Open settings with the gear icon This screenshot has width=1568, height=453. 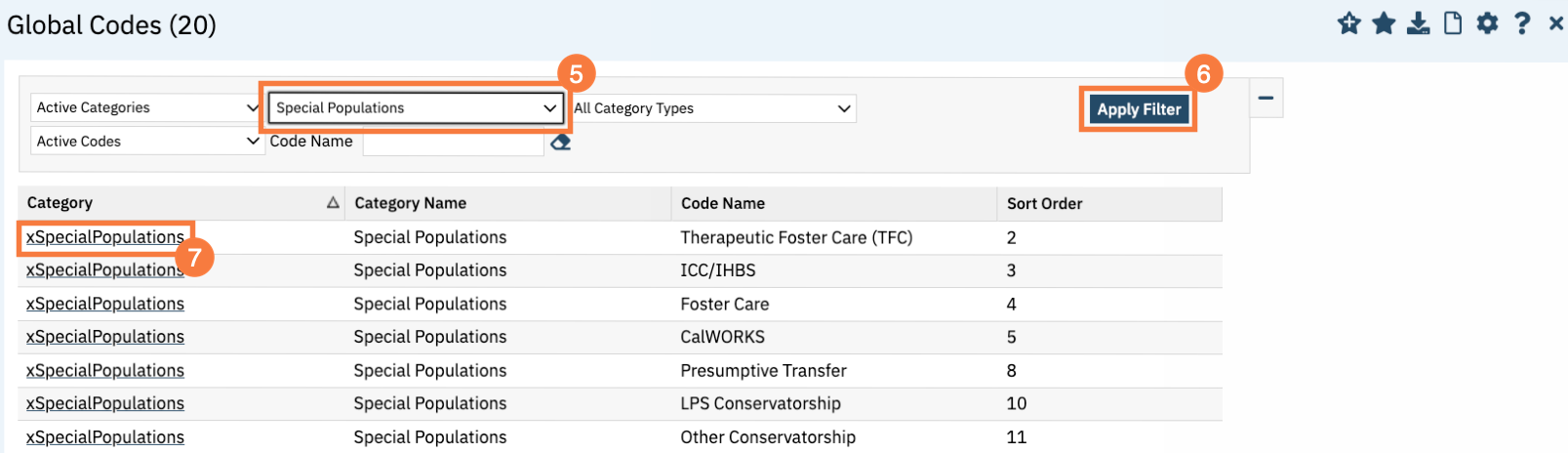tap(1487, 23)
